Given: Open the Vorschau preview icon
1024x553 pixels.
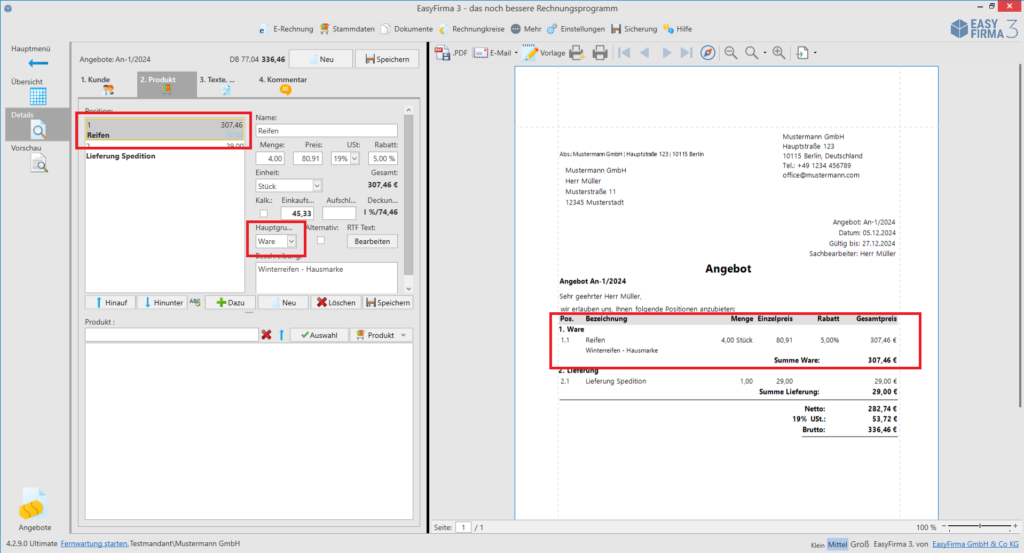Looking at the screenshot, I should pos(39,163).
